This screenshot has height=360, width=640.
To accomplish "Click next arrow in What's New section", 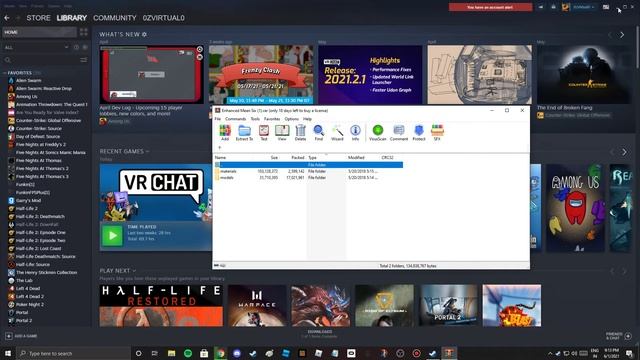I will click(x=622, y=35).
